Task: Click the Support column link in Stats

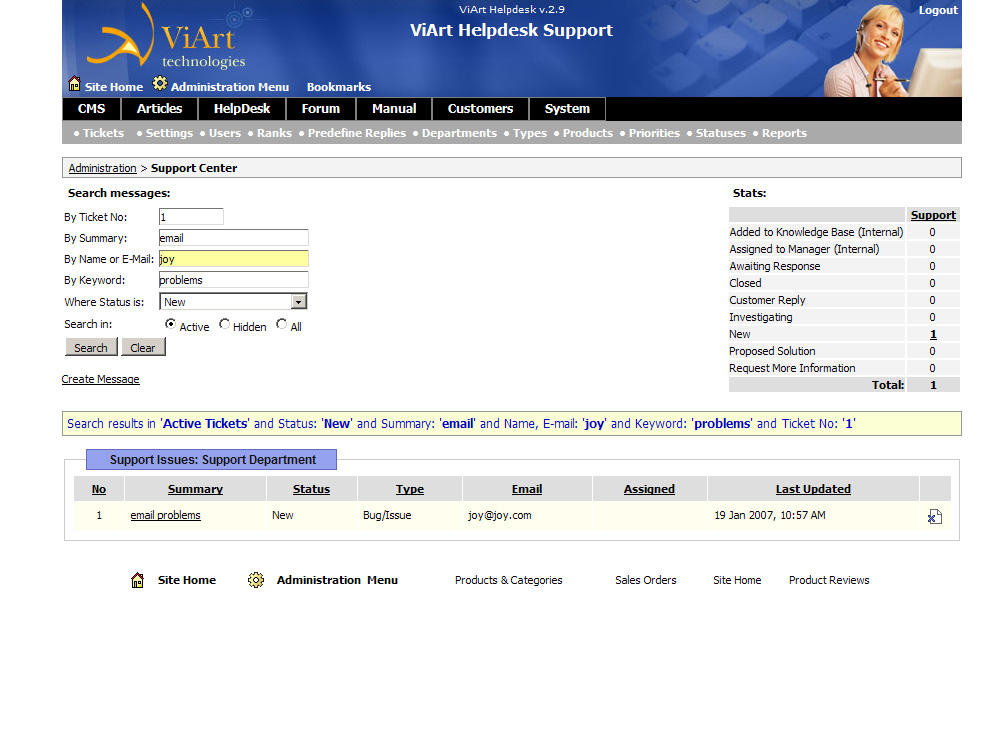Action: point(933,215)
